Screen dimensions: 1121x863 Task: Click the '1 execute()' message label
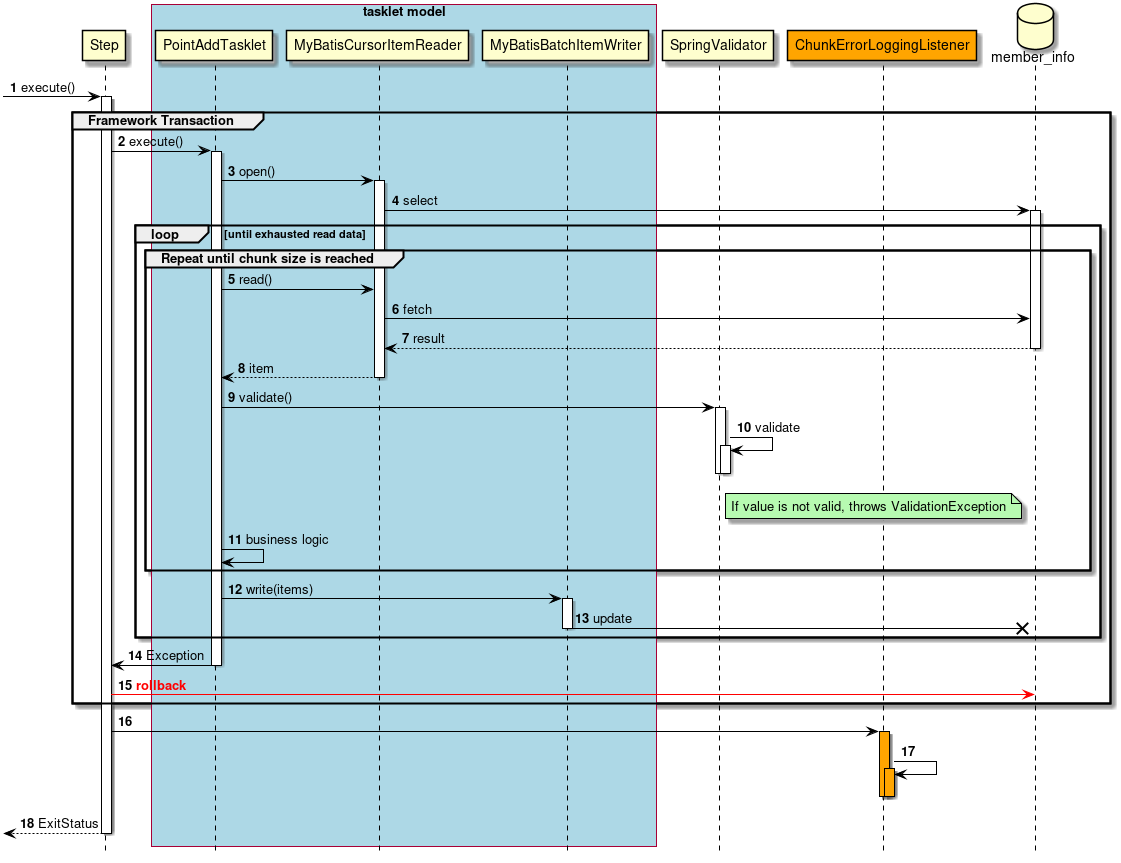(42, 87)
